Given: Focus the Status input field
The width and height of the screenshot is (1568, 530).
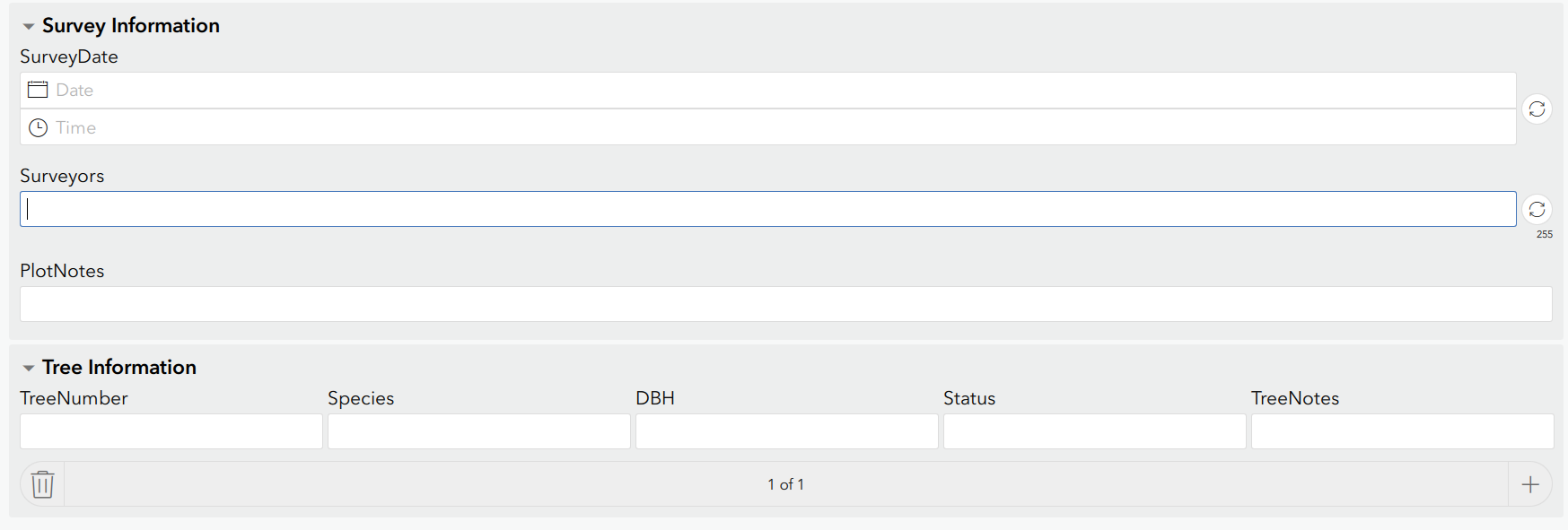Looking at the screenshot, I should [x=1094, y=431].
